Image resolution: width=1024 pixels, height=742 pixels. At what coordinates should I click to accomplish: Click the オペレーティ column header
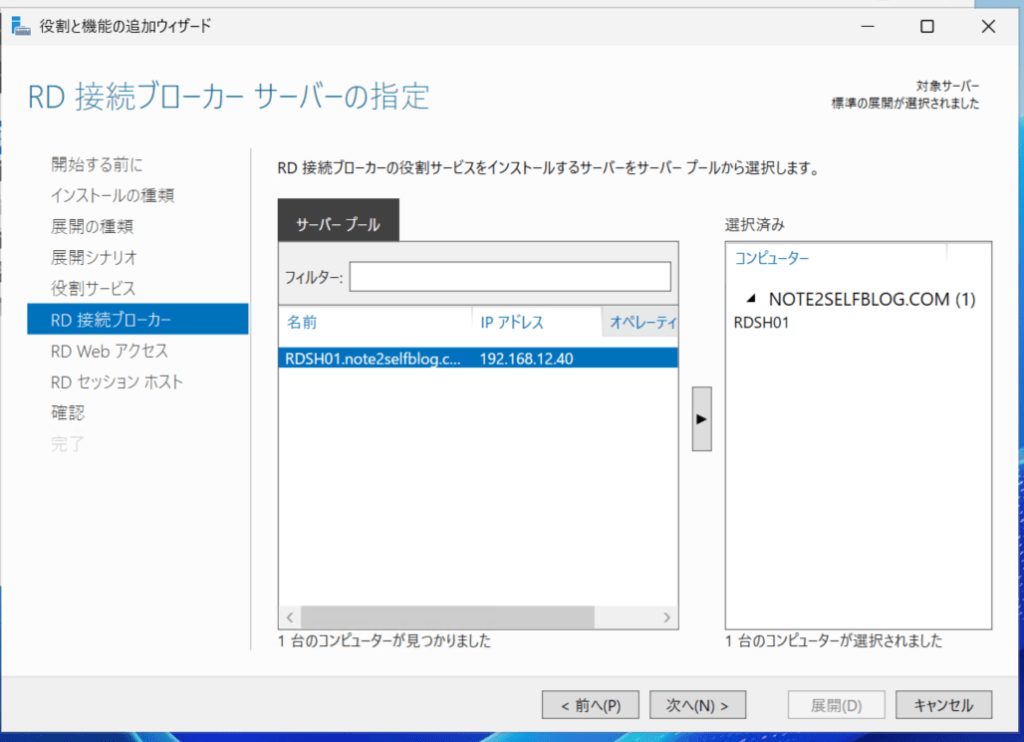pyautogui.click(x=642, y=322)
